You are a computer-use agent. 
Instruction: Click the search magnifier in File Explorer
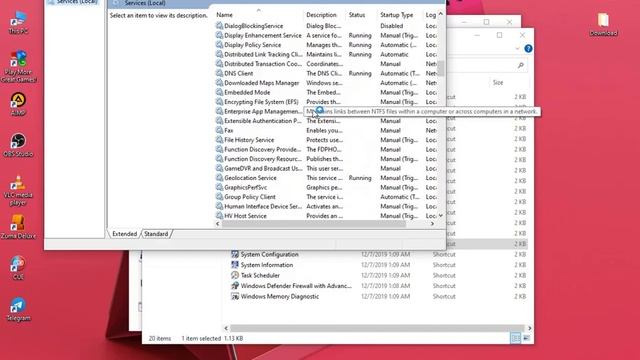[x=520, y=65]
